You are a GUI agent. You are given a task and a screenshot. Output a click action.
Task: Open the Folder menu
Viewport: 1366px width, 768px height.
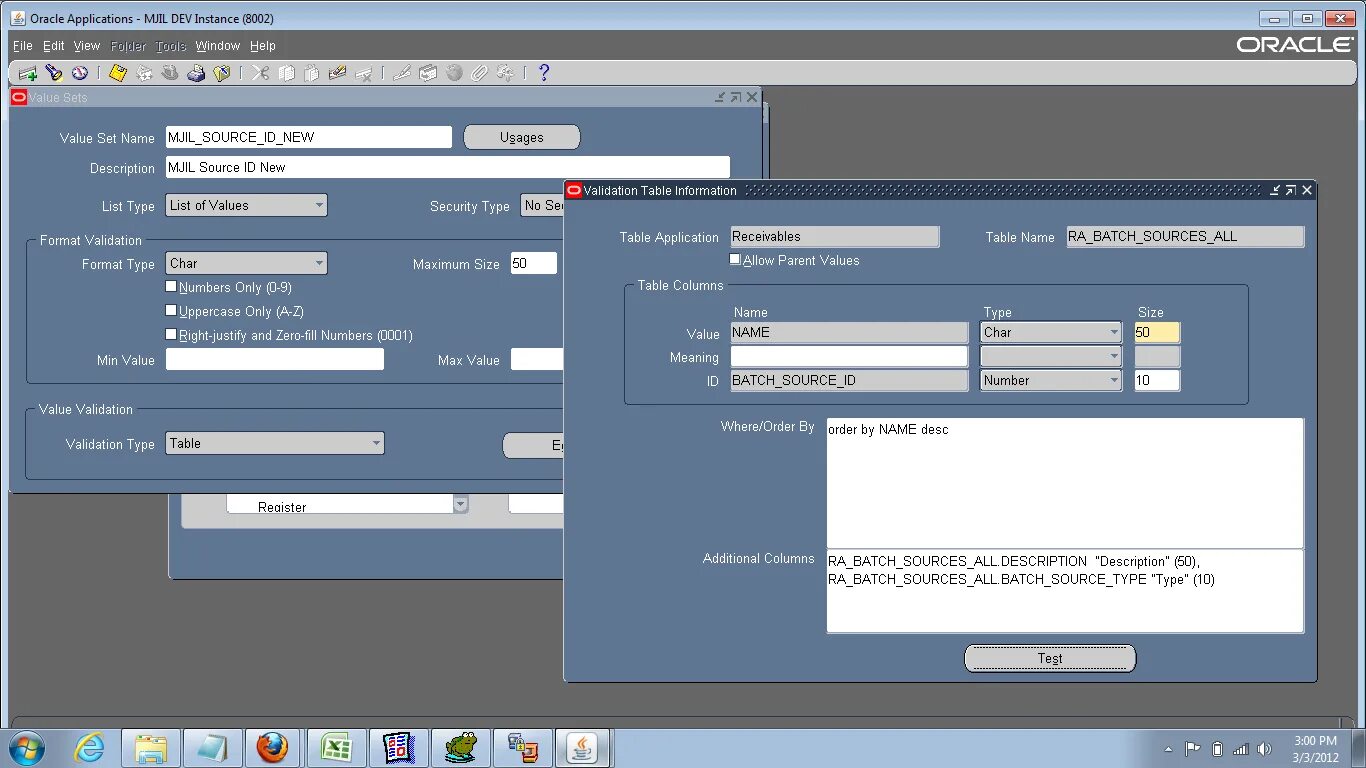tap(128, 46)
